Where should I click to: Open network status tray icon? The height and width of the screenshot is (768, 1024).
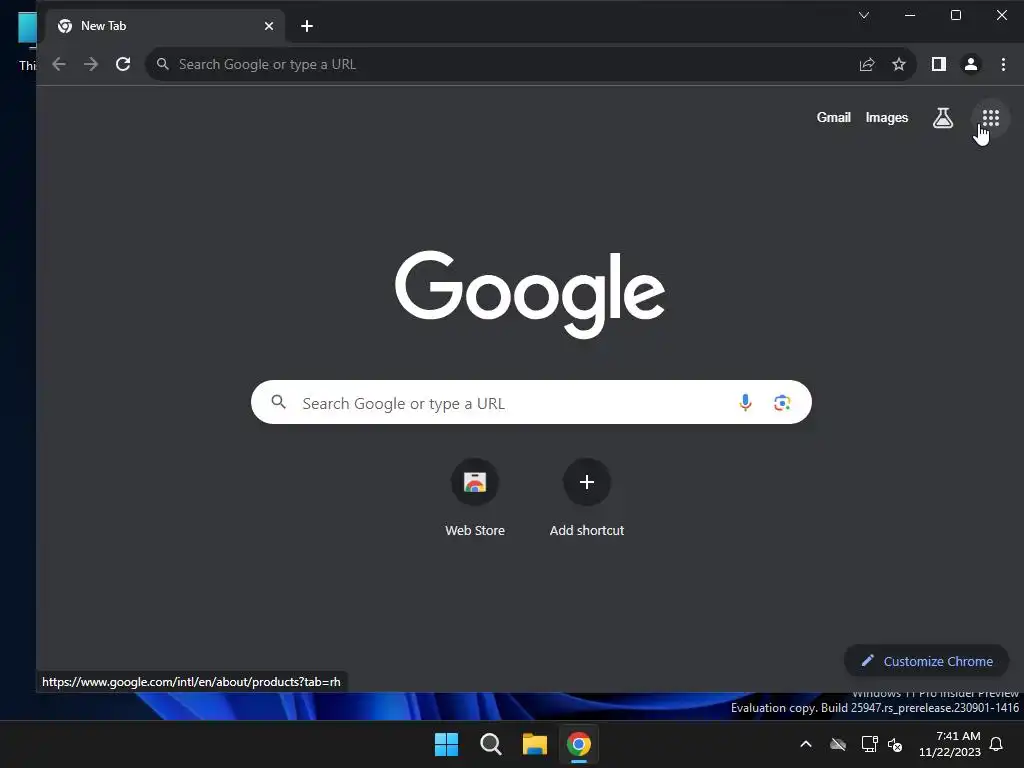coord(869,744)
